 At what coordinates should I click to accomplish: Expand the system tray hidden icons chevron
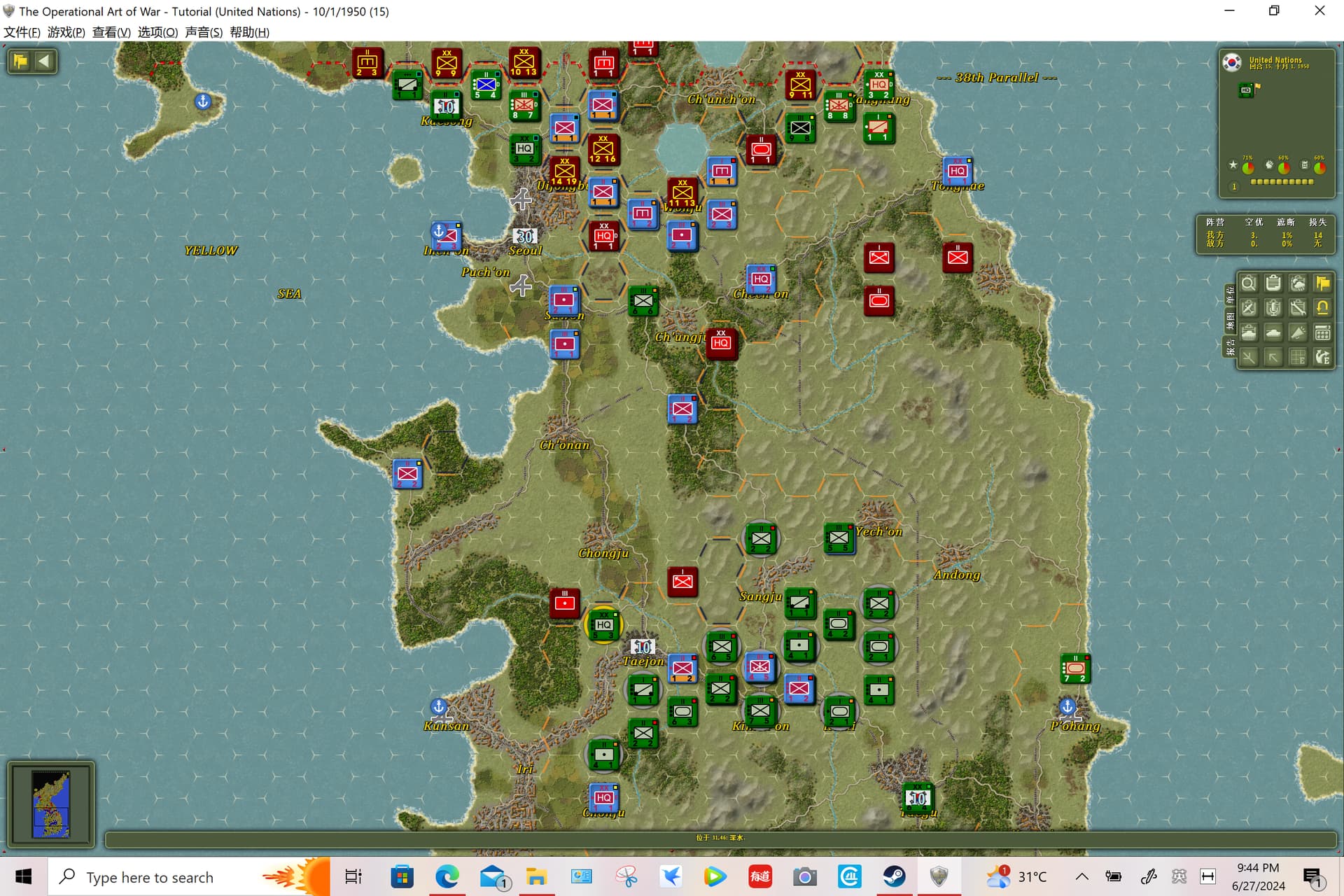(x=1081, y=876)
